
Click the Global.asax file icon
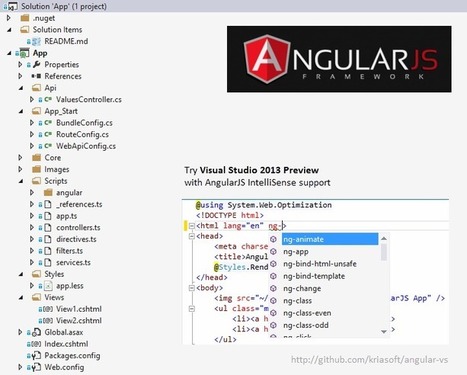(x=36, y=332)
